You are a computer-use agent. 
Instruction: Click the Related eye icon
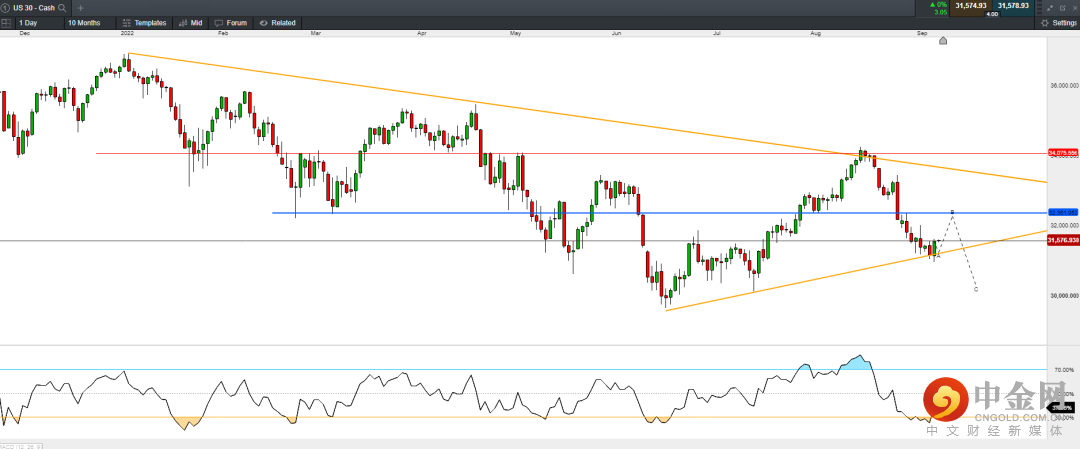tap(263, 22)
